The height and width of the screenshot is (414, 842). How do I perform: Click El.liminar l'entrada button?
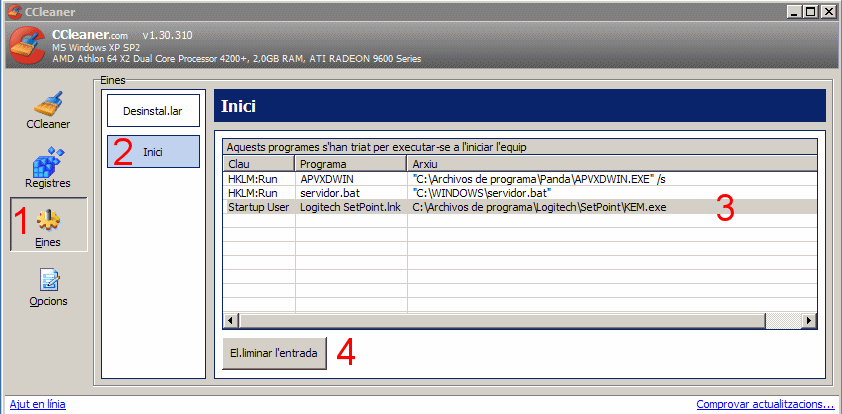pos(274,353)
